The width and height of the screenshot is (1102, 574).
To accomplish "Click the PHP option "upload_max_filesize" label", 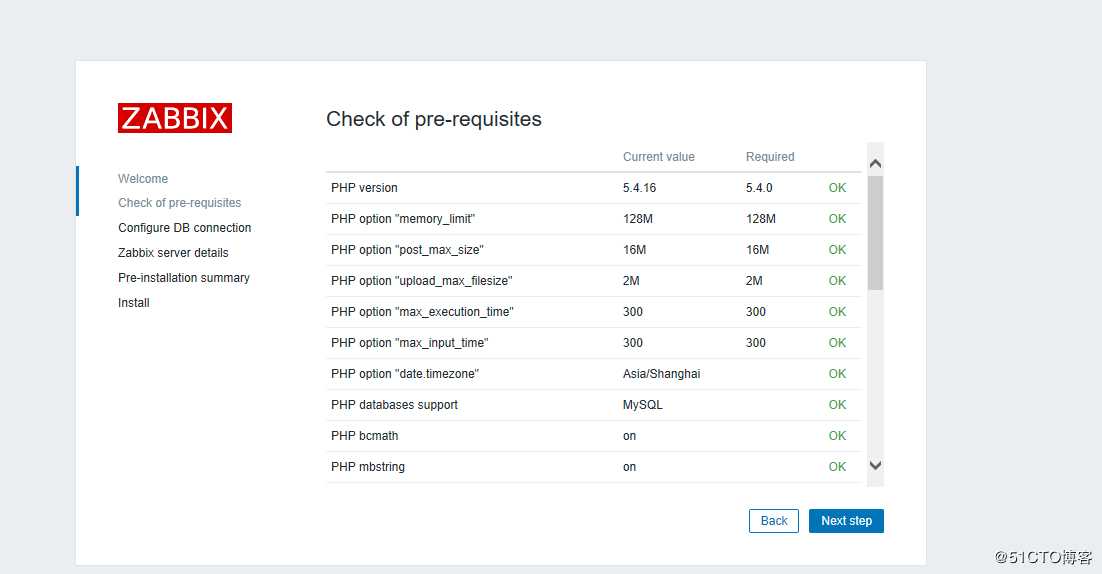I will coord(422,280).
